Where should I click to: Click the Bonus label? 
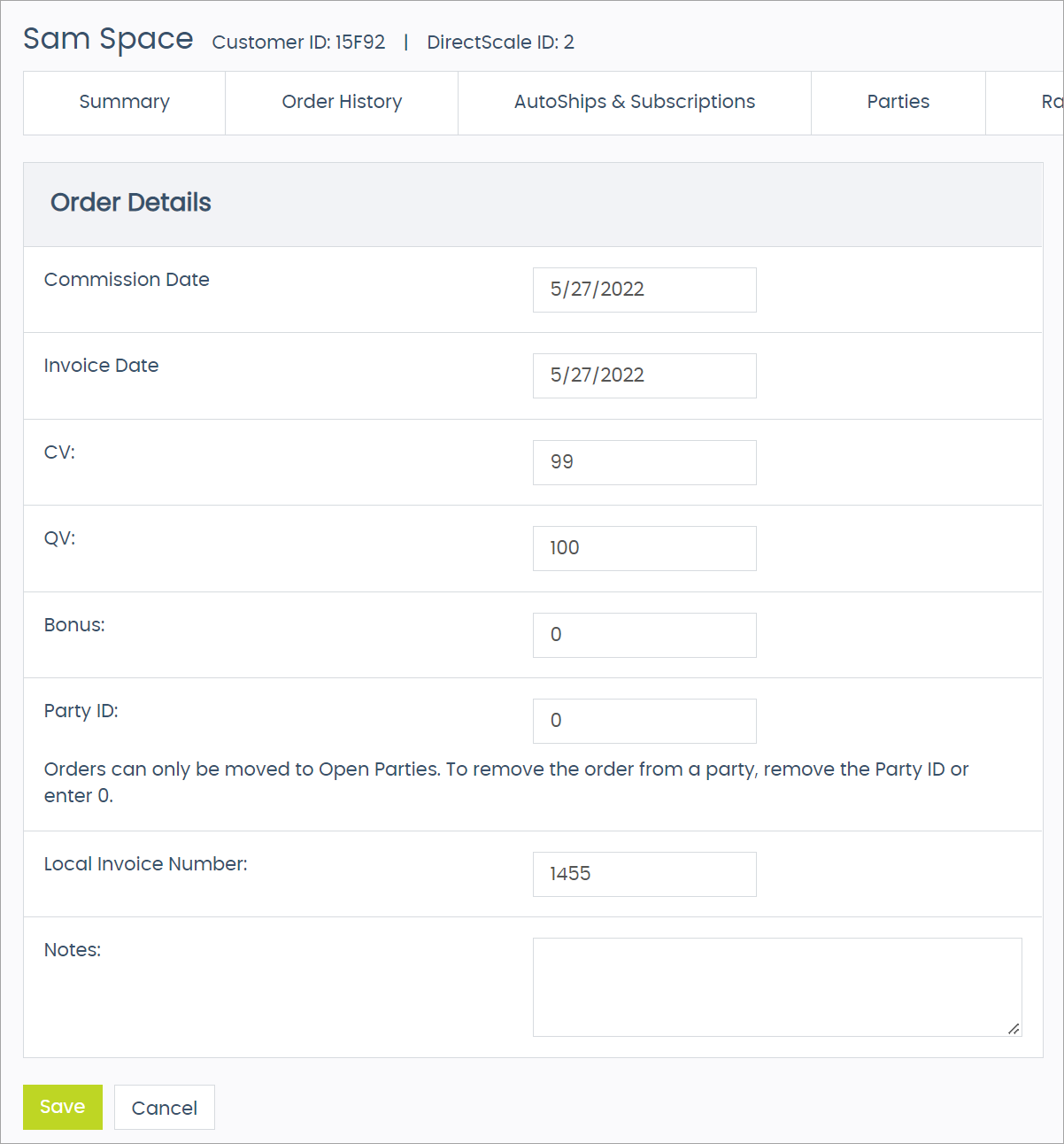tap(74, 625)
